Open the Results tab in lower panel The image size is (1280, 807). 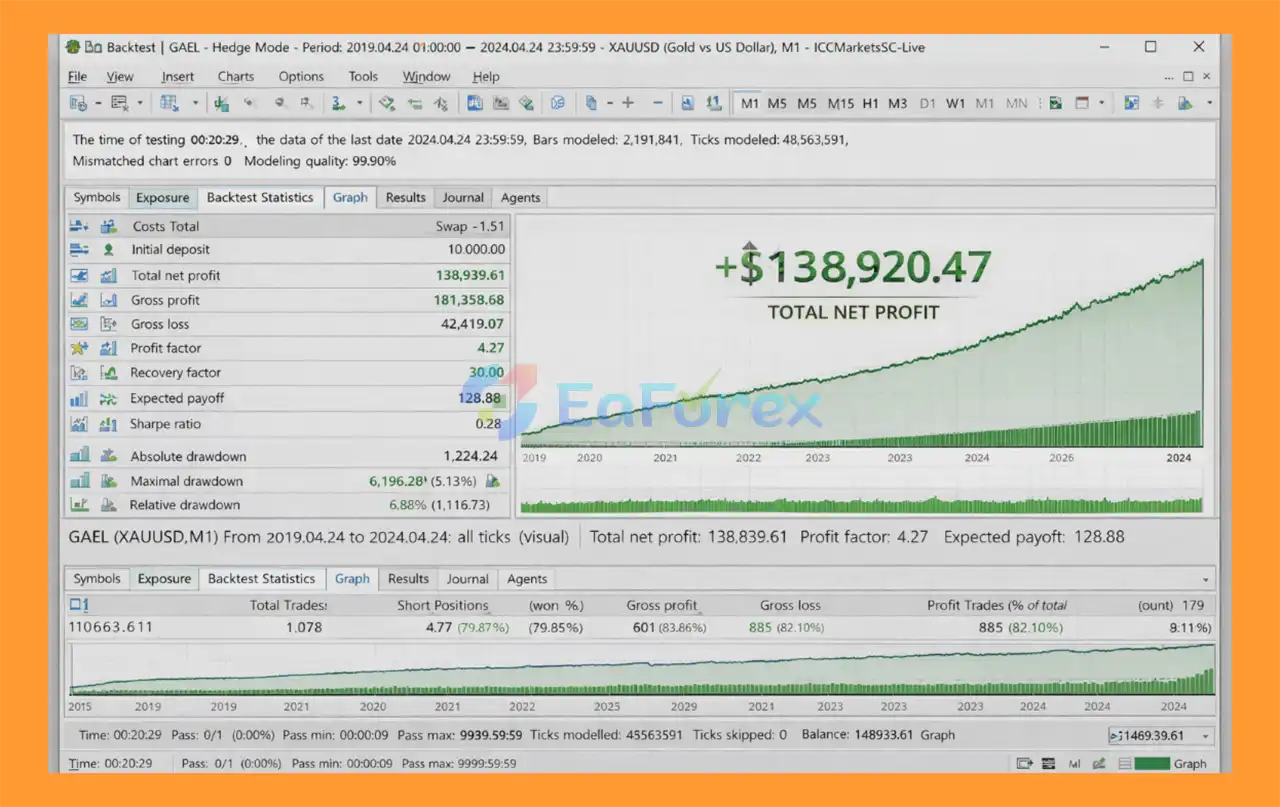pos(408,578)
